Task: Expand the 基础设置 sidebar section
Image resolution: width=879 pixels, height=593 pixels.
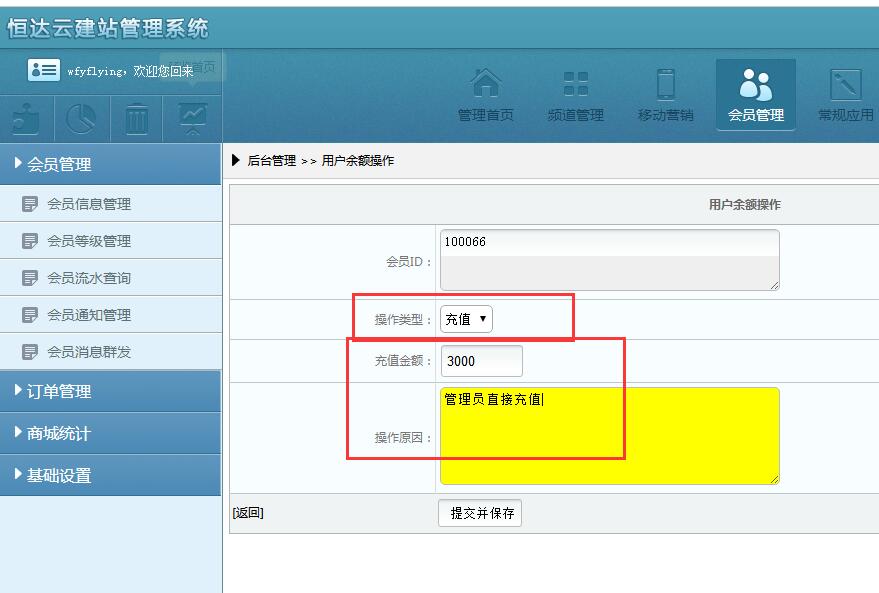Action: 110,475
